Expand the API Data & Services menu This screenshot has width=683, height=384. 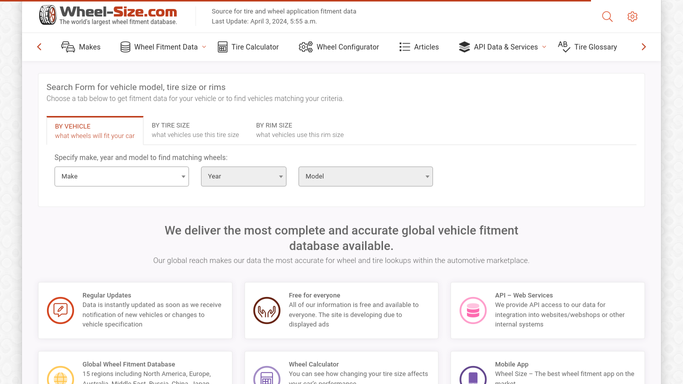(502, 47)
